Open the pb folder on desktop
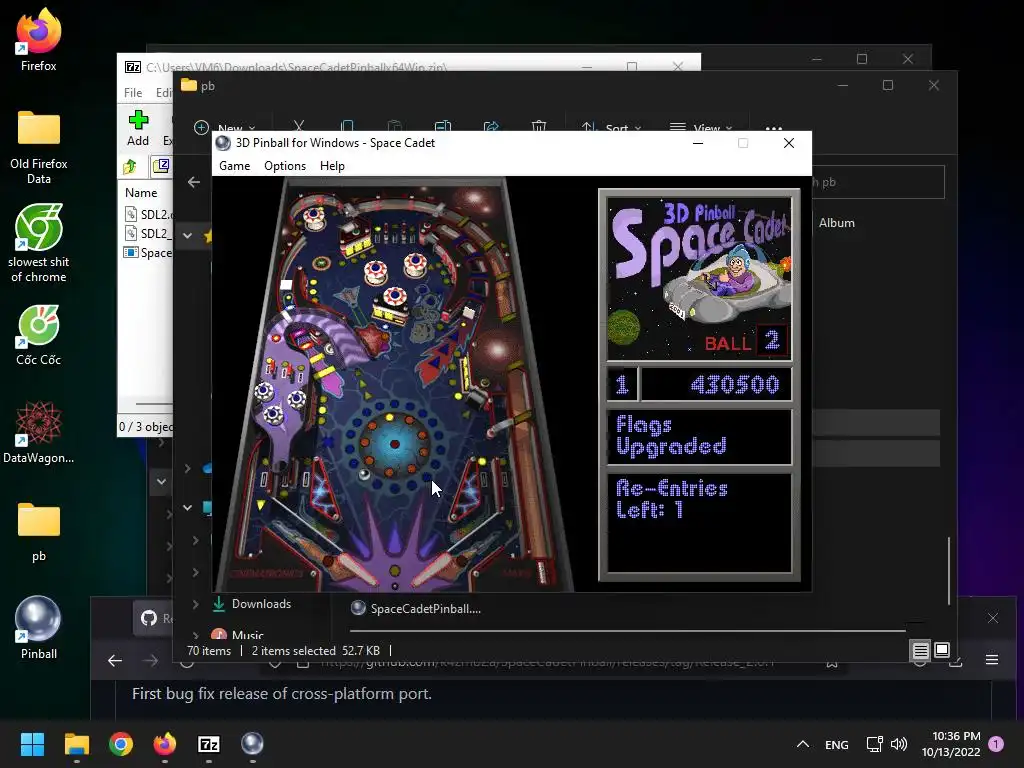 pyautogui.click(x=39, y=532)
